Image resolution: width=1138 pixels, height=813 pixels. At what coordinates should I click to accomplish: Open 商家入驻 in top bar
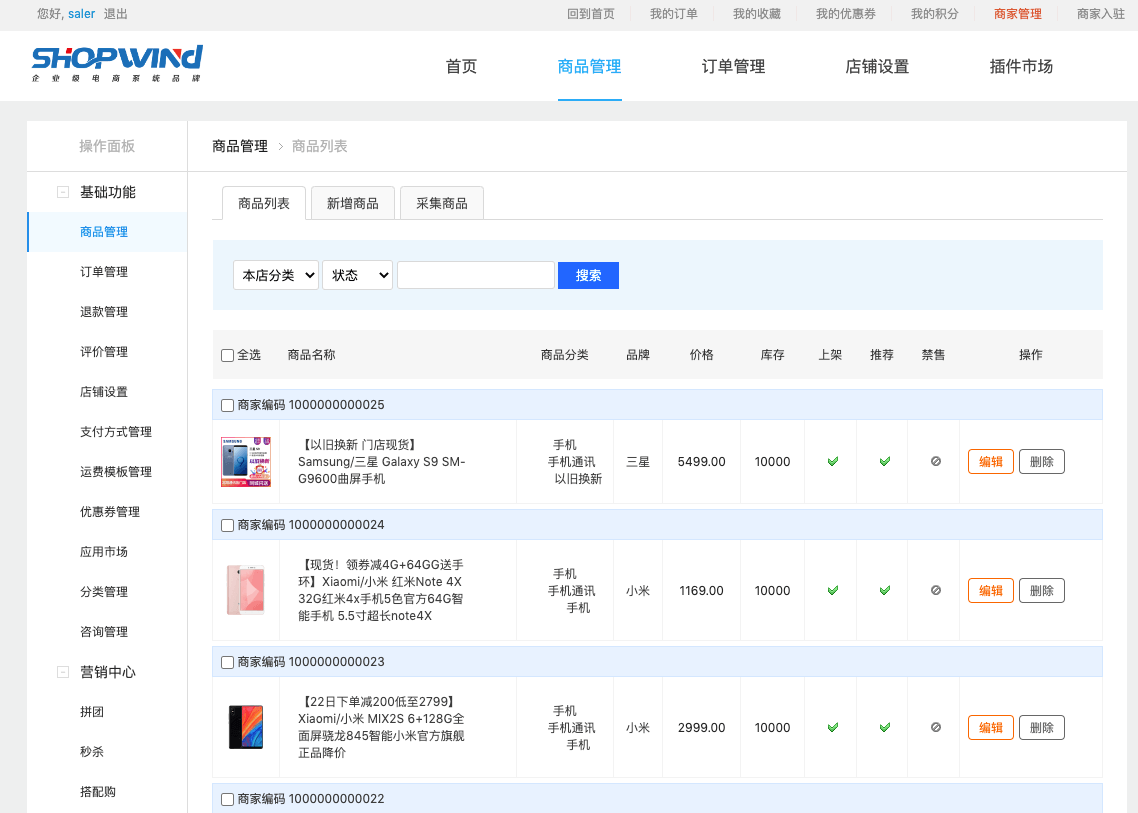pos(1101,14)
